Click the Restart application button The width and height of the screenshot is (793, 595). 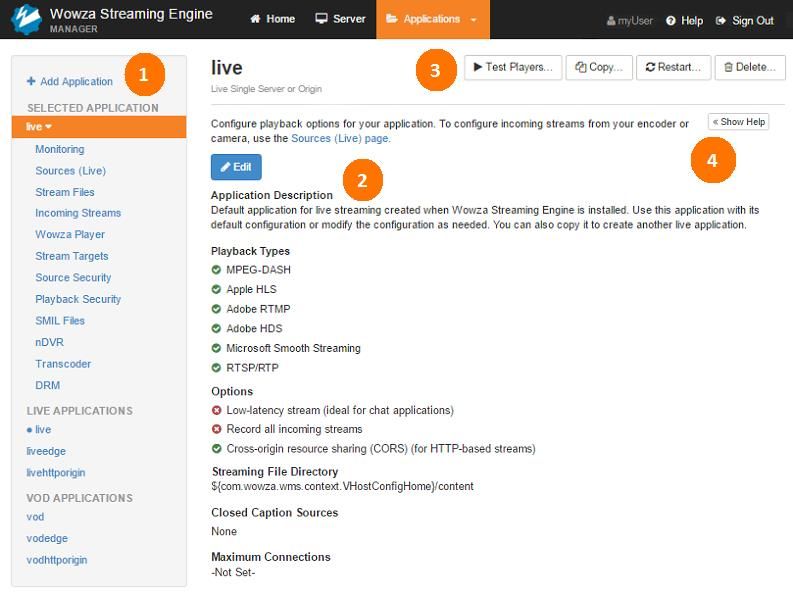tap(673, 67)
